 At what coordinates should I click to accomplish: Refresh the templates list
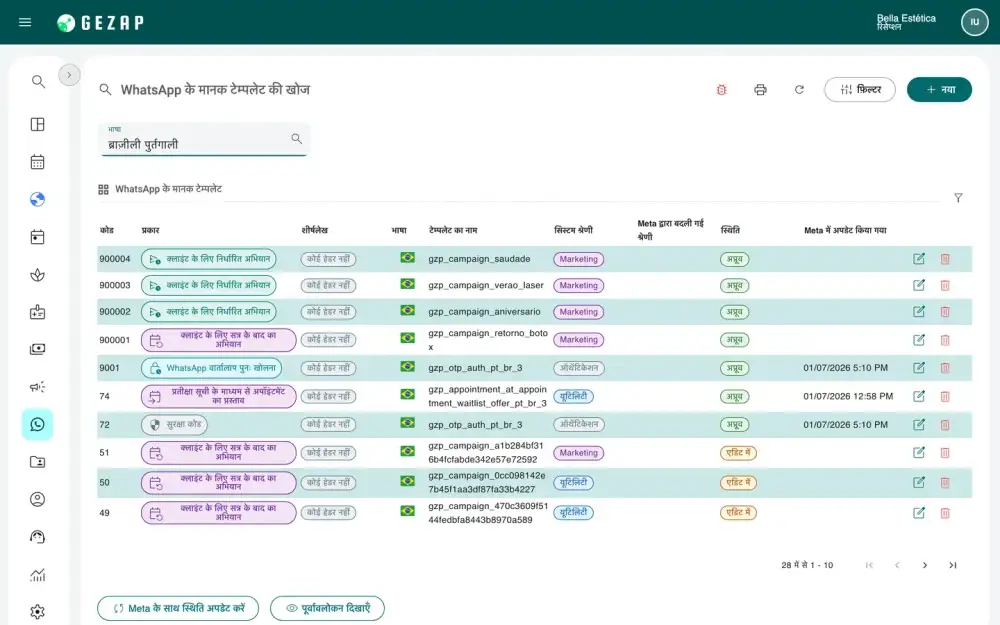tap(799, 90)
